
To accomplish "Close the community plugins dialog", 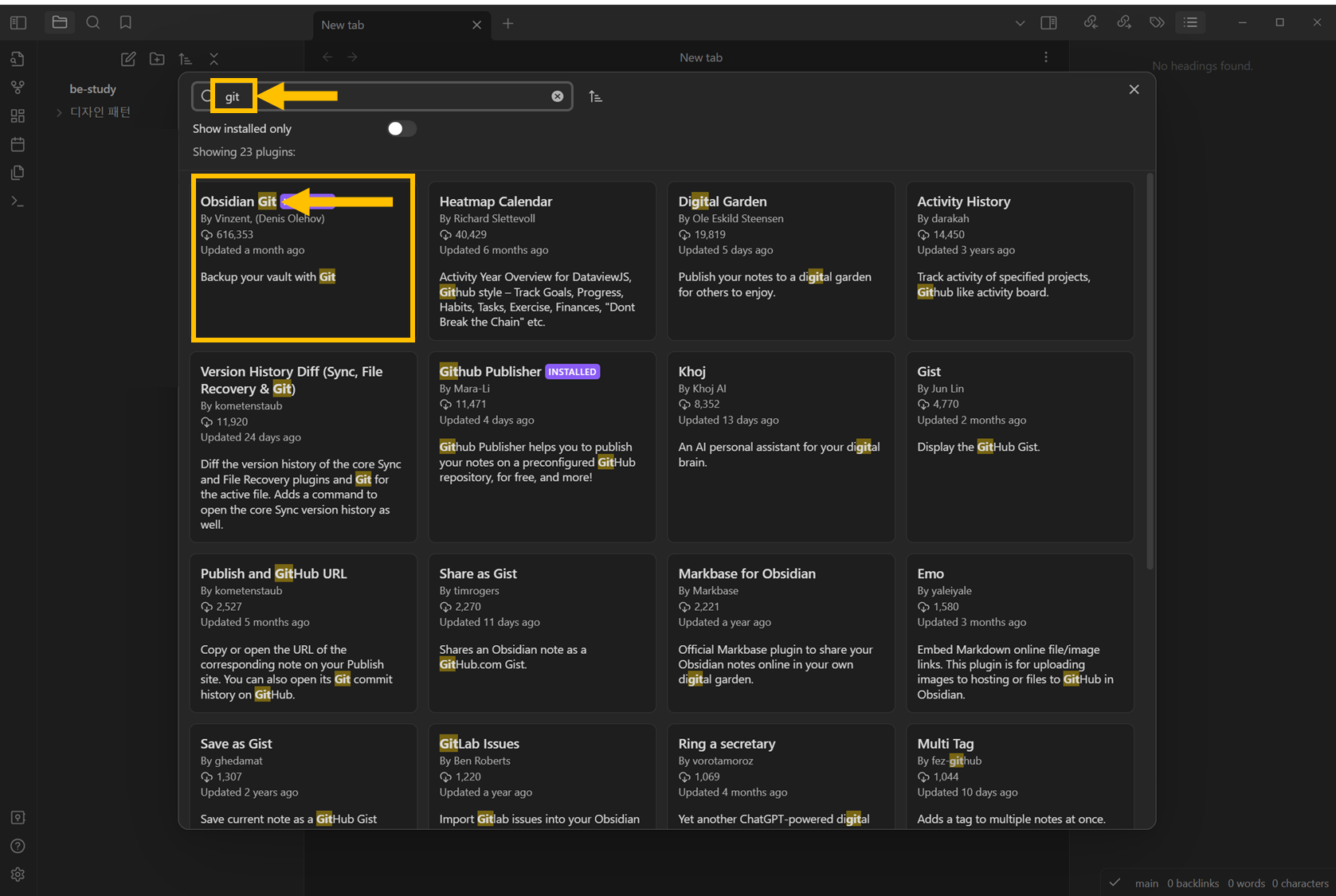I will (1134, 89).
